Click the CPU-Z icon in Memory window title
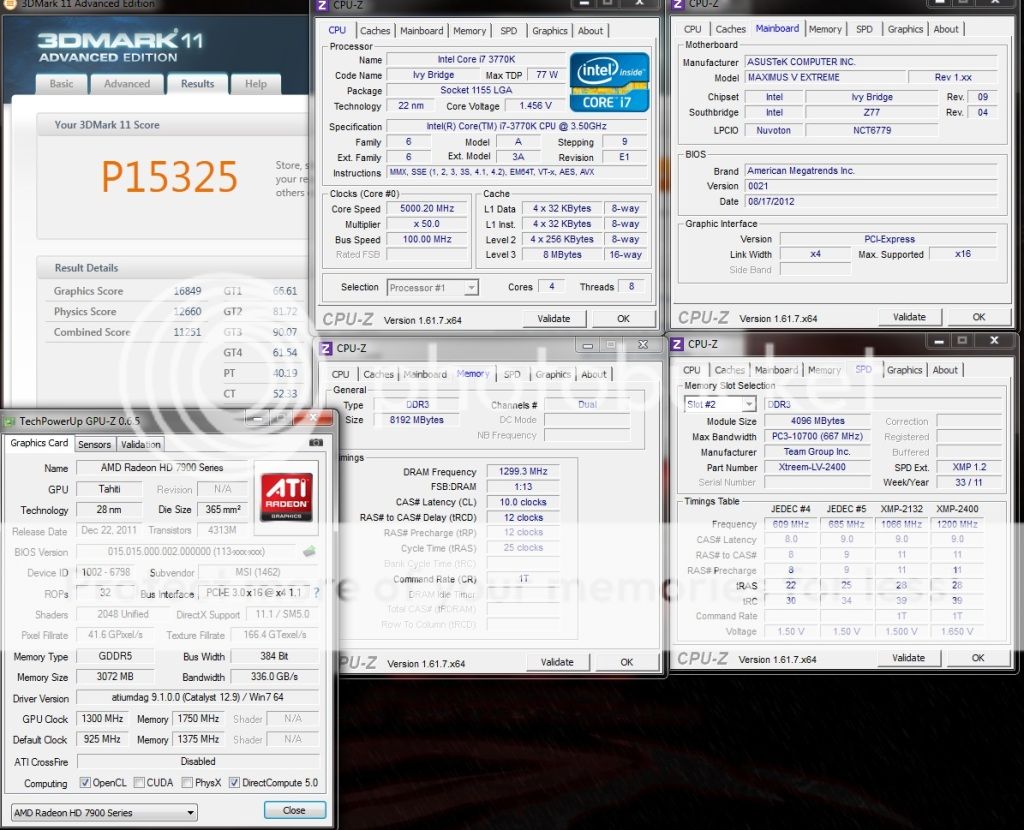Image resolution: width=1024 pixels, height=830 pixels. (324, 348)
